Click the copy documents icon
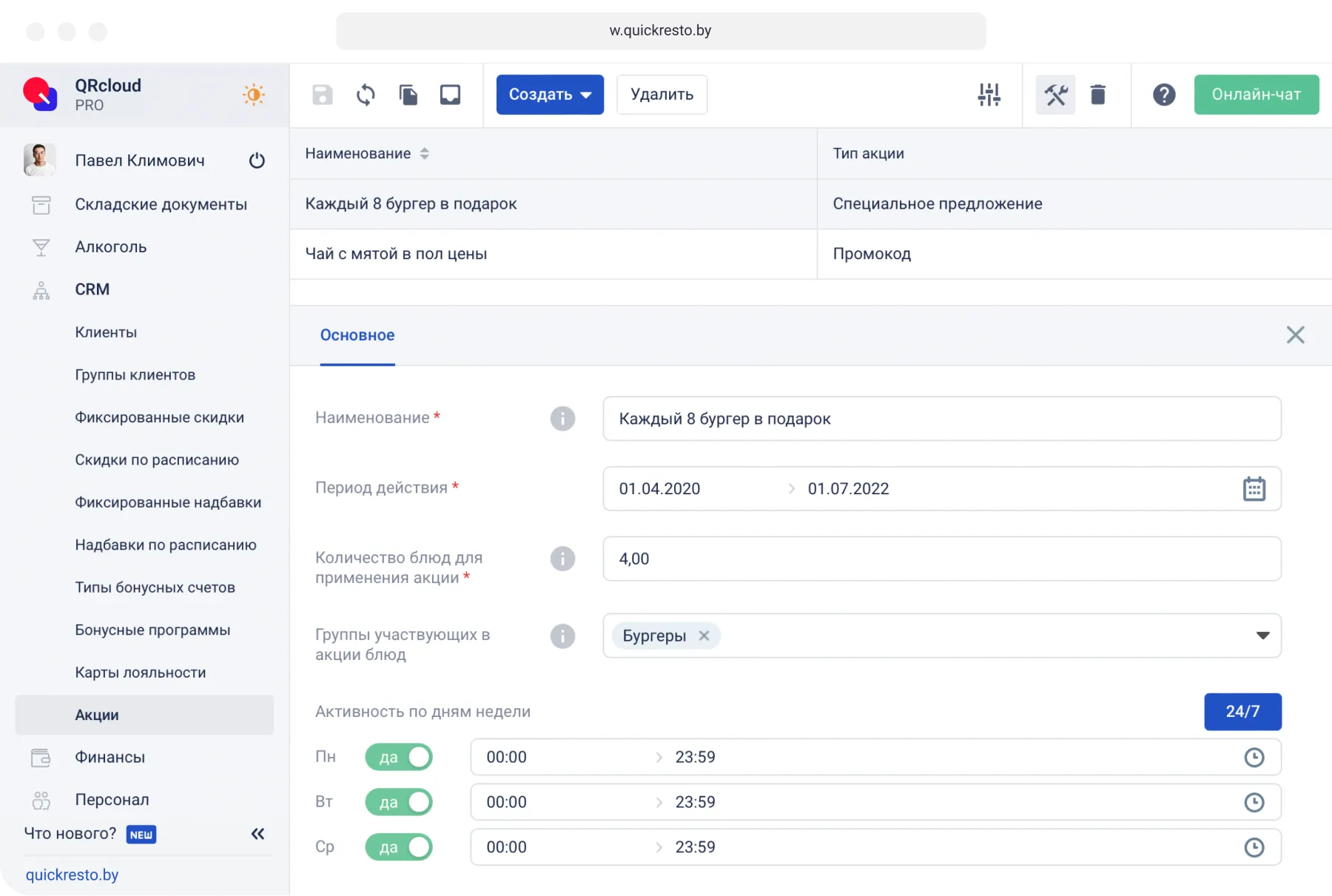 tap(408, 95)
